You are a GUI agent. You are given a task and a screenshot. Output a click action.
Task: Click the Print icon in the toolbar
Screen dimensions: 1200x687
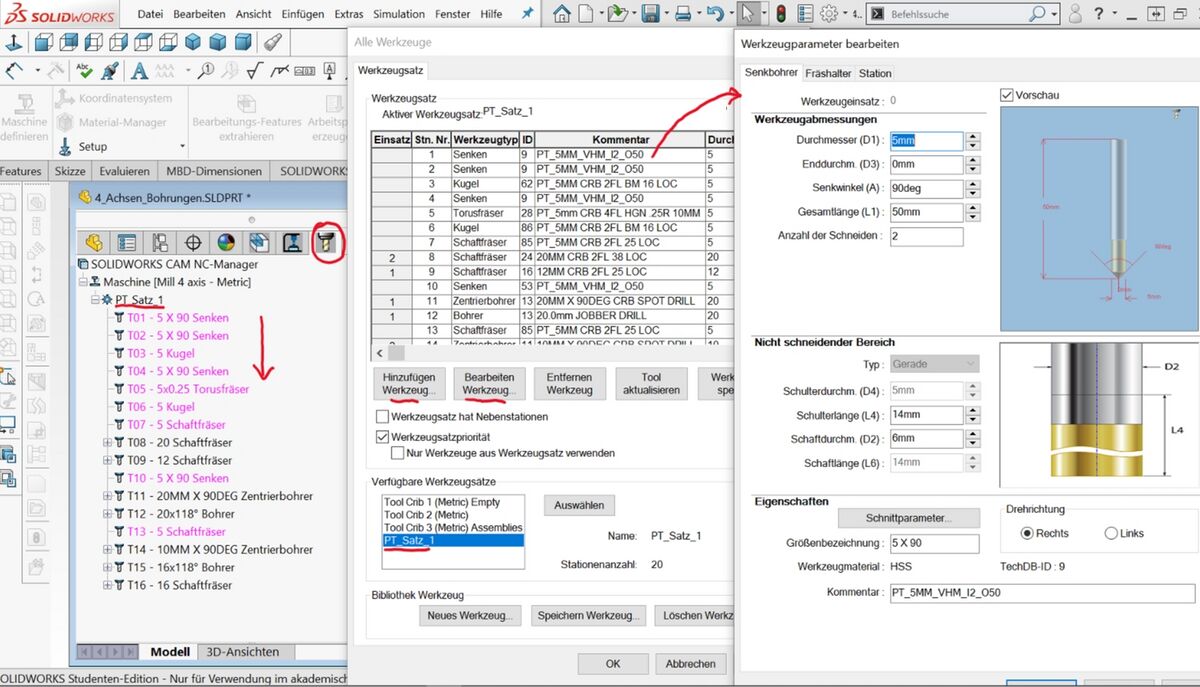[x=682, y=14]
